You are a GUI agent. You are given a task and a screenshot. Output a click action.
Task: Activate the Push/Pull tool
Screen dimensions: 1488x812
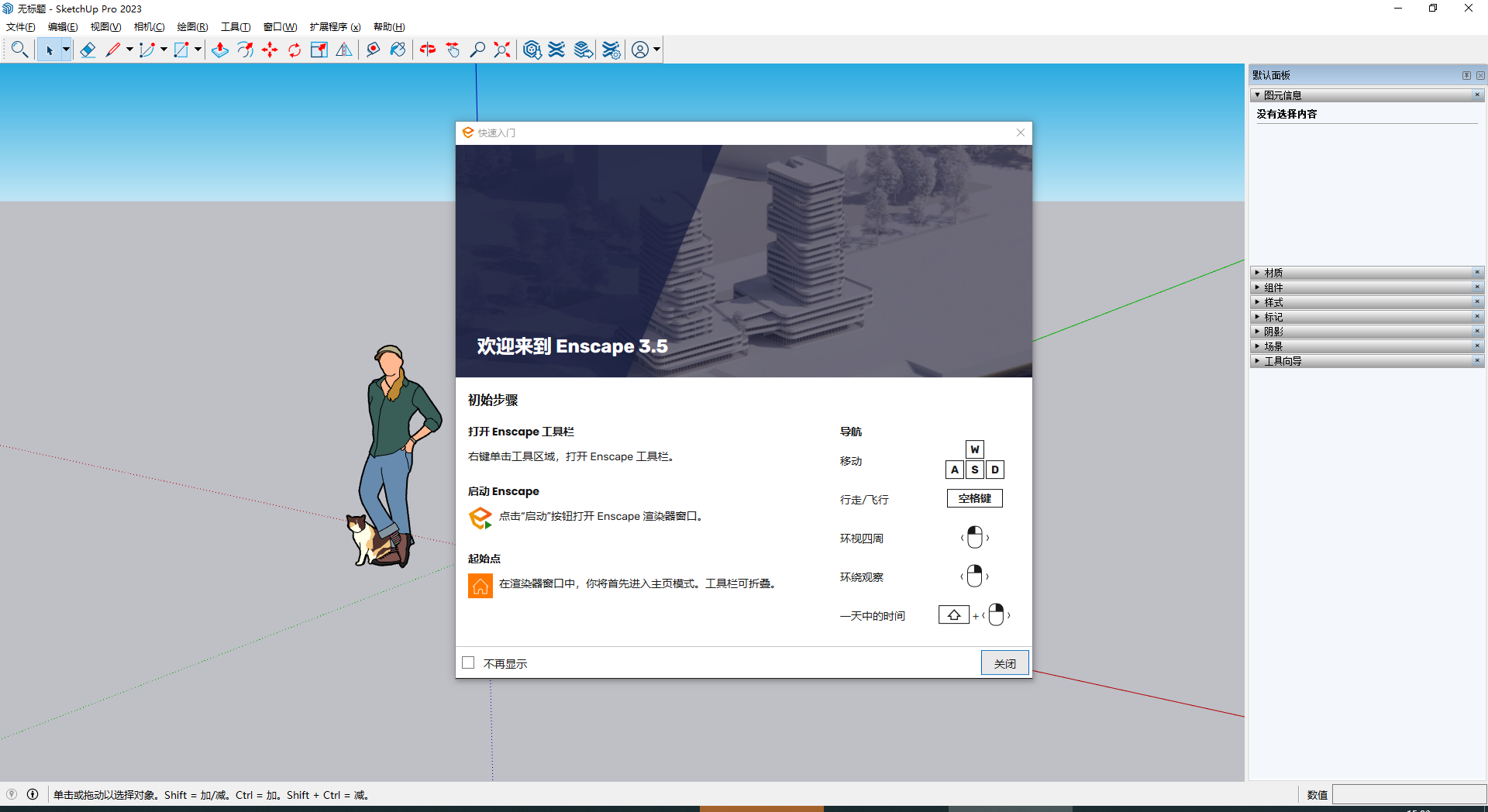(219, 49)
